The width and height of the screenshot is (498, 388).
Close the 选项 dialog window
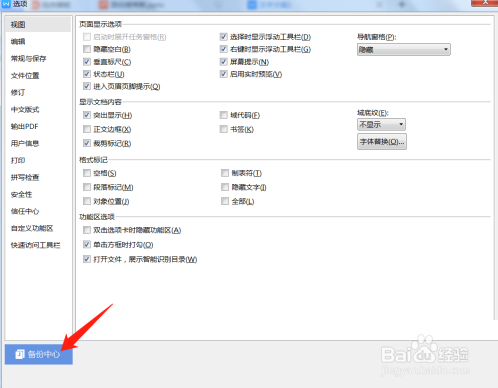point(485,3)
